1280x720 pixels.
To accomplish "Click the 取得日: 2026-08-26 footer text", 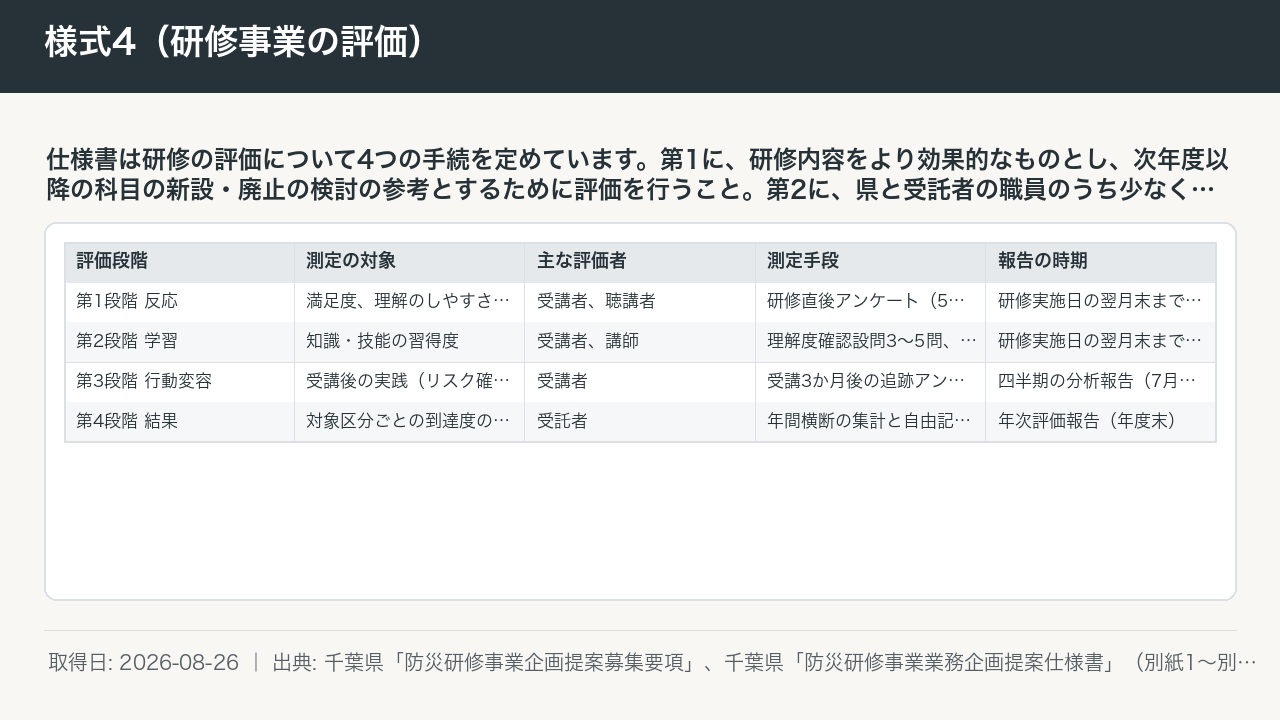I will pos(144,663).
